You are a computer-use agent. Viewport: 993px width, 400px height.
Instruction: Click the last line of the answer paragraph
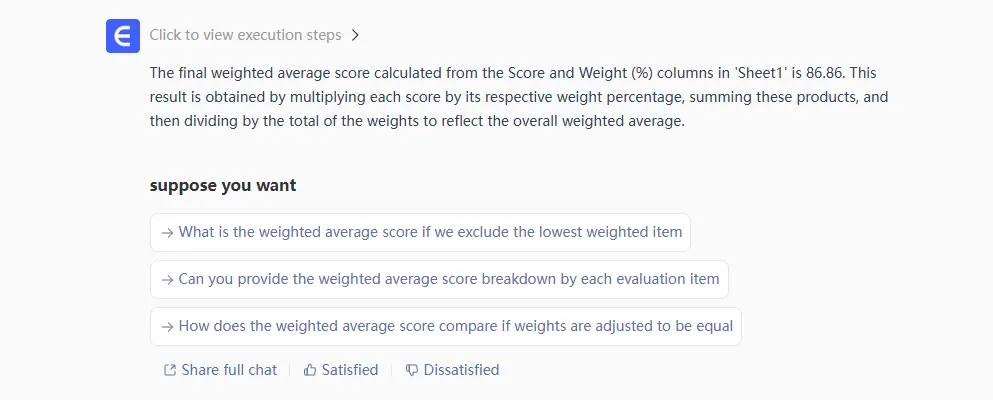(417, 121)
